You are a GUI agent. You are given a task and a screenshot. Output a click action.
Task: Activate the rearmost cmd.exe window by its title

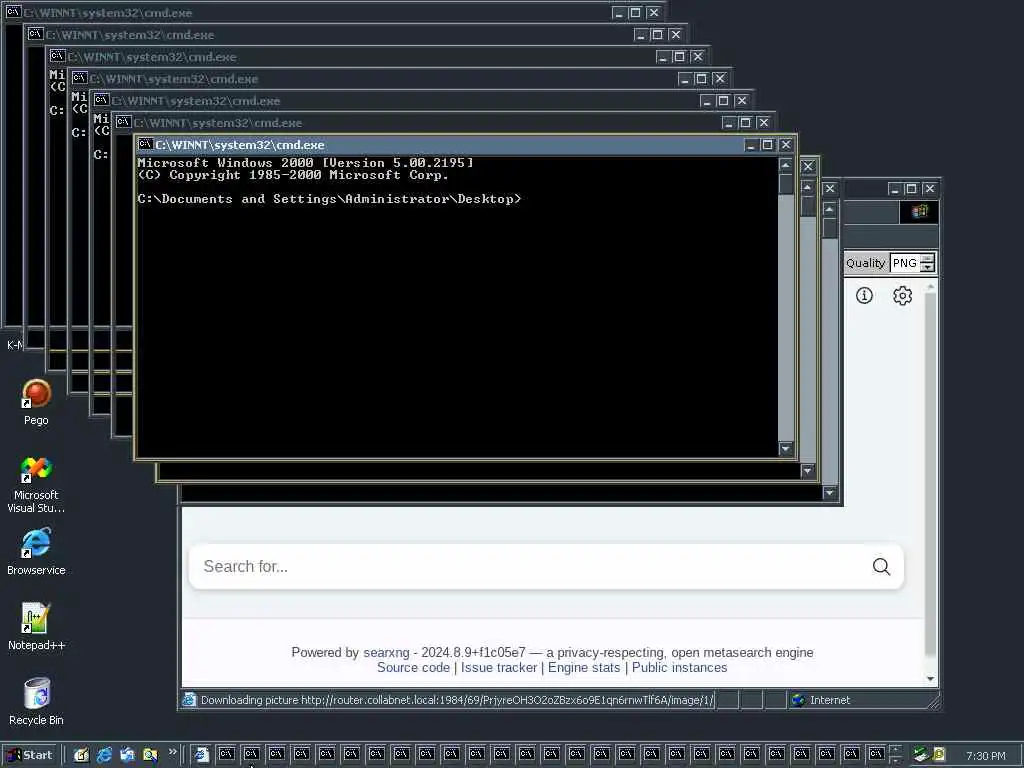[108, 12]
